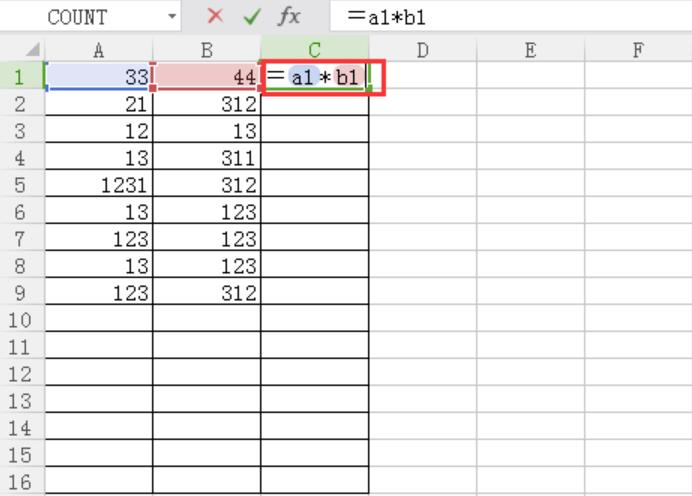
Task: Select row 13 header
Action: 22,398
